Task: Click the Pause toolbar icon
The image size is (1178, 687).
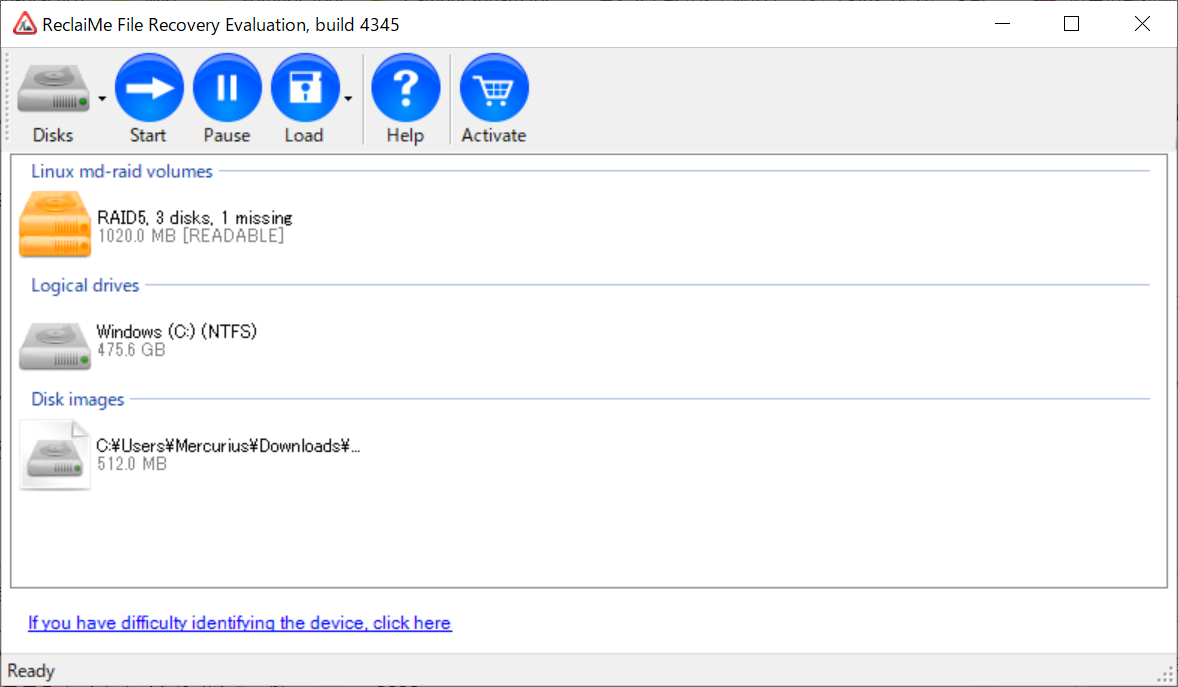Action: pyautogui.click(x=227, y=88)
